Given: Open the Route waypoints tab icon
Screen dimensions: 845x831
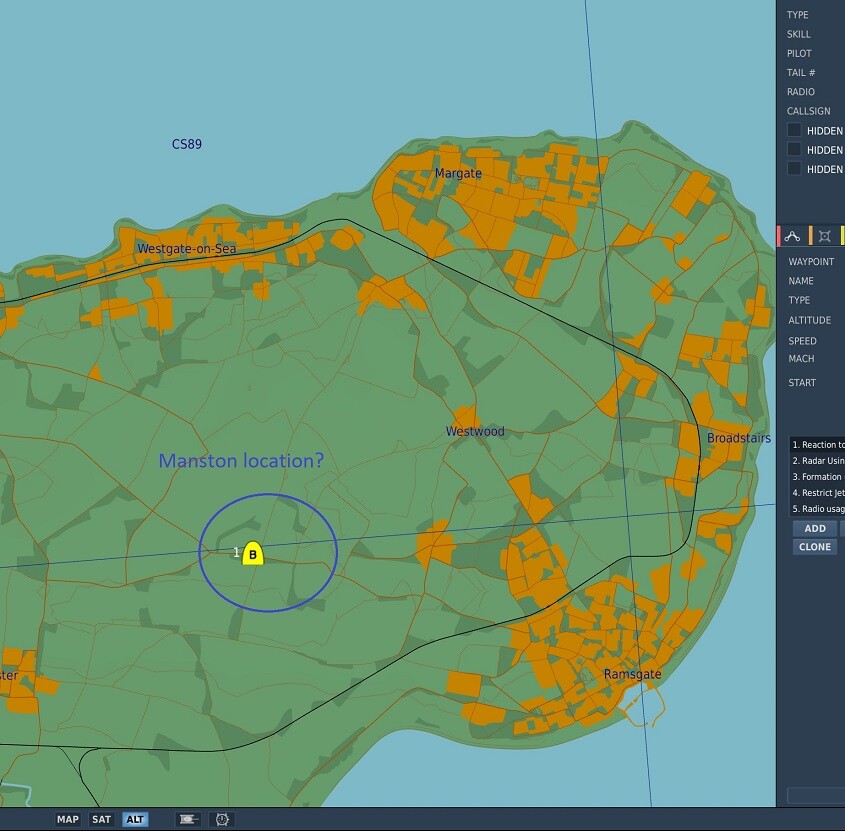Looking at the screenshot, I should [792, 236].
